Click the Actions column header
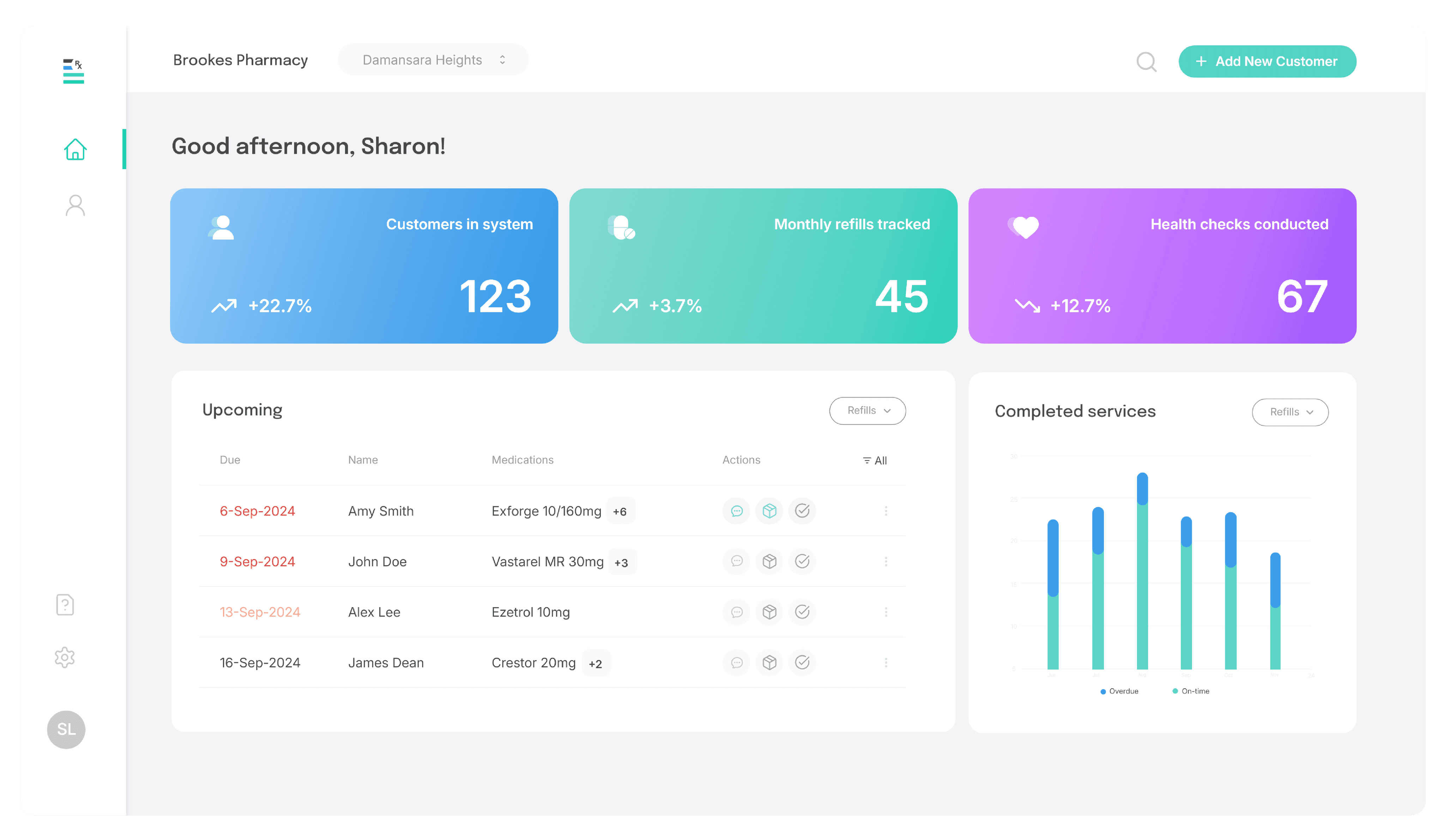 click(741, 459)
